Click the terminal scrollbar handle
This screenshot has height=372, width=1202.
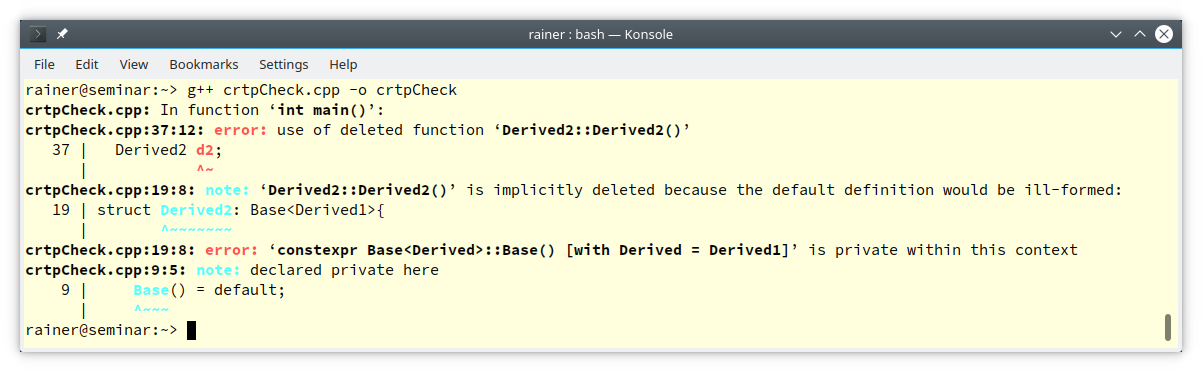pyautogui.click(x=1167, y=327)
